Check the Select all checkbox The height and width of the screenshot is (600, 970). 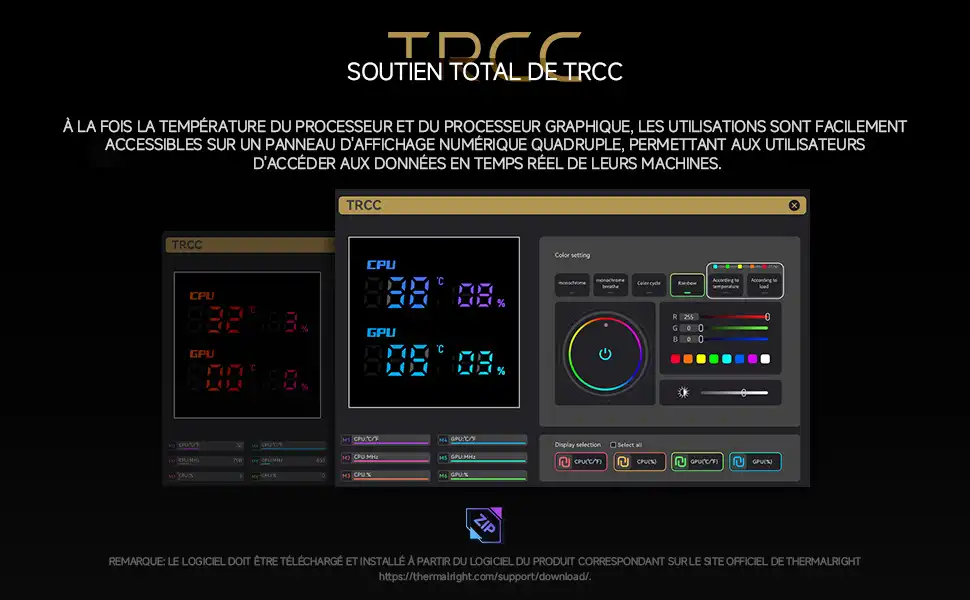pos(614,444)
